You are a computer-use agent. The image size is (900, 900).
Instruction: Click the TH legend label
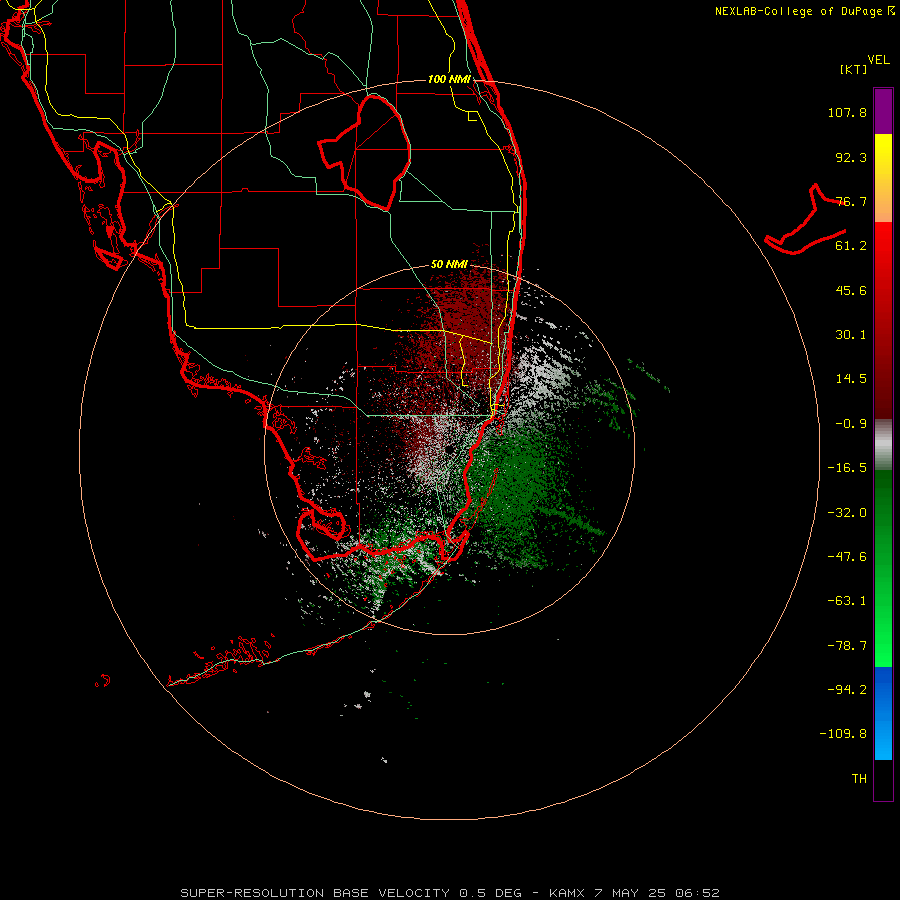point(859,779)
